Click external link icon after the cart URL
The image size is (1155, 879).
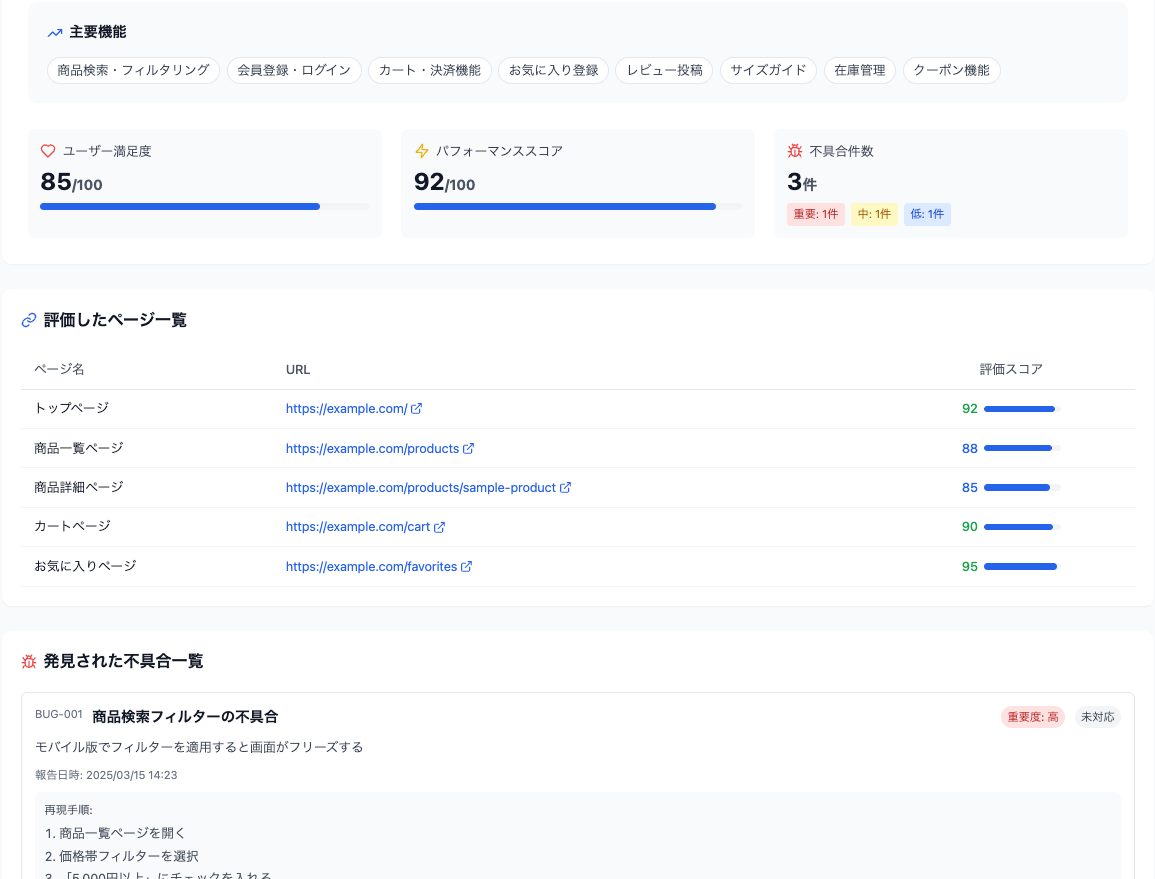[439, 527]
